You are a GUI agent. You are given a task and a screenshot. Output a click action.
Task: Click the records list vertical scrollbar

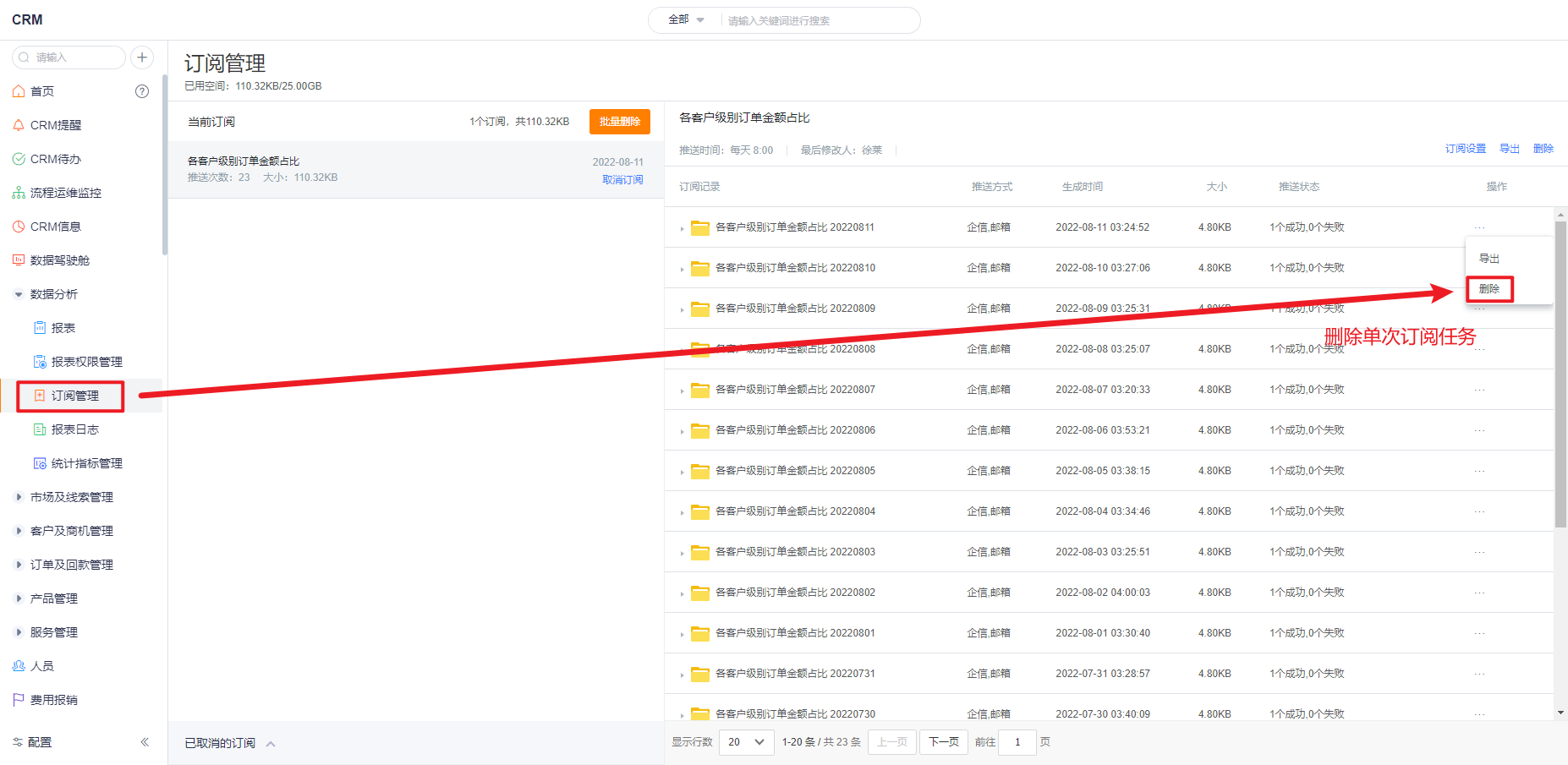pyautogui.click(x=1560, y=374)
